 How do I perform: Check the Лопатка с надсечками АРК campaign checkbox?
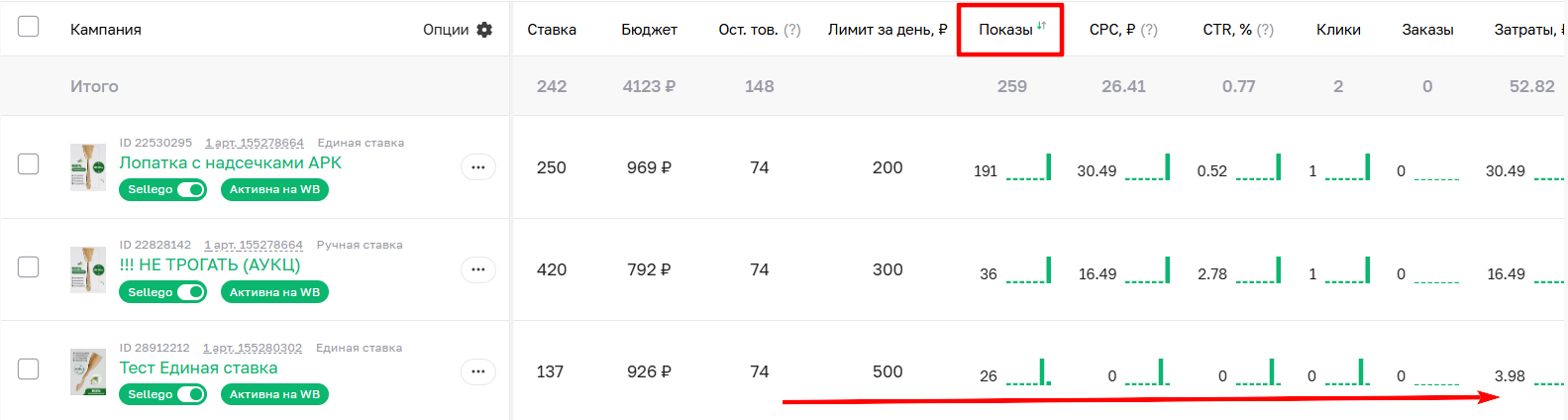click(29, 163)
